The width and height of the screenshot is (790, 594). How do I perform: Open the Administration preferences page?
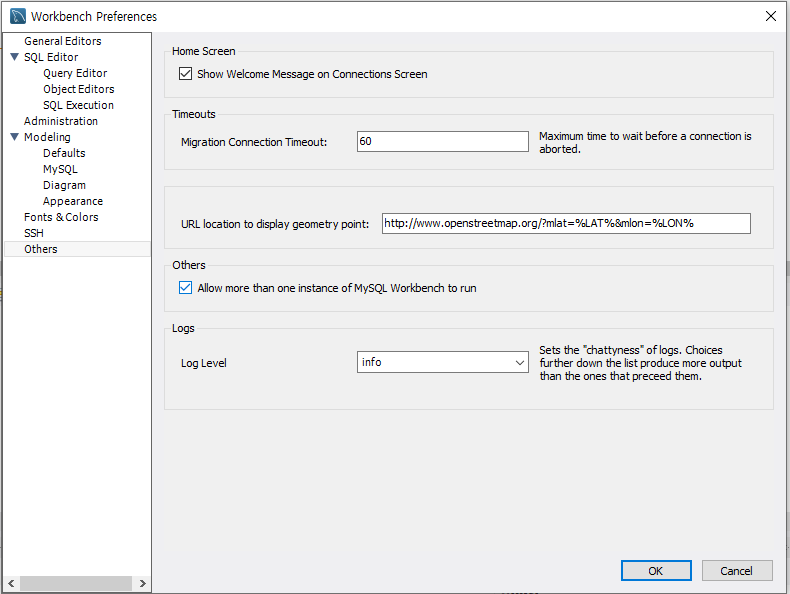pyautogui.click(x=60, y=121)
